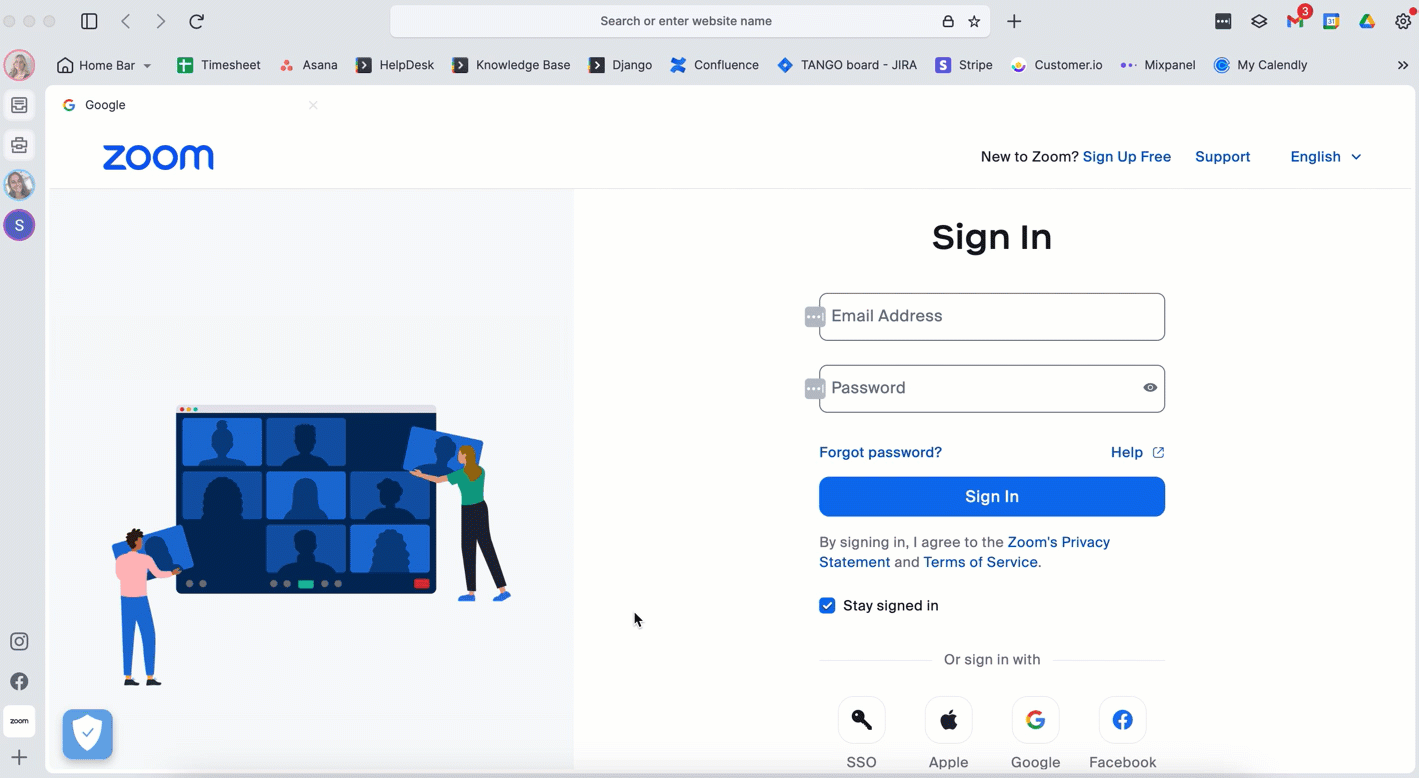Sign in using the Google icon
The image size is (1419, 778).
(x=1035, y=720)
